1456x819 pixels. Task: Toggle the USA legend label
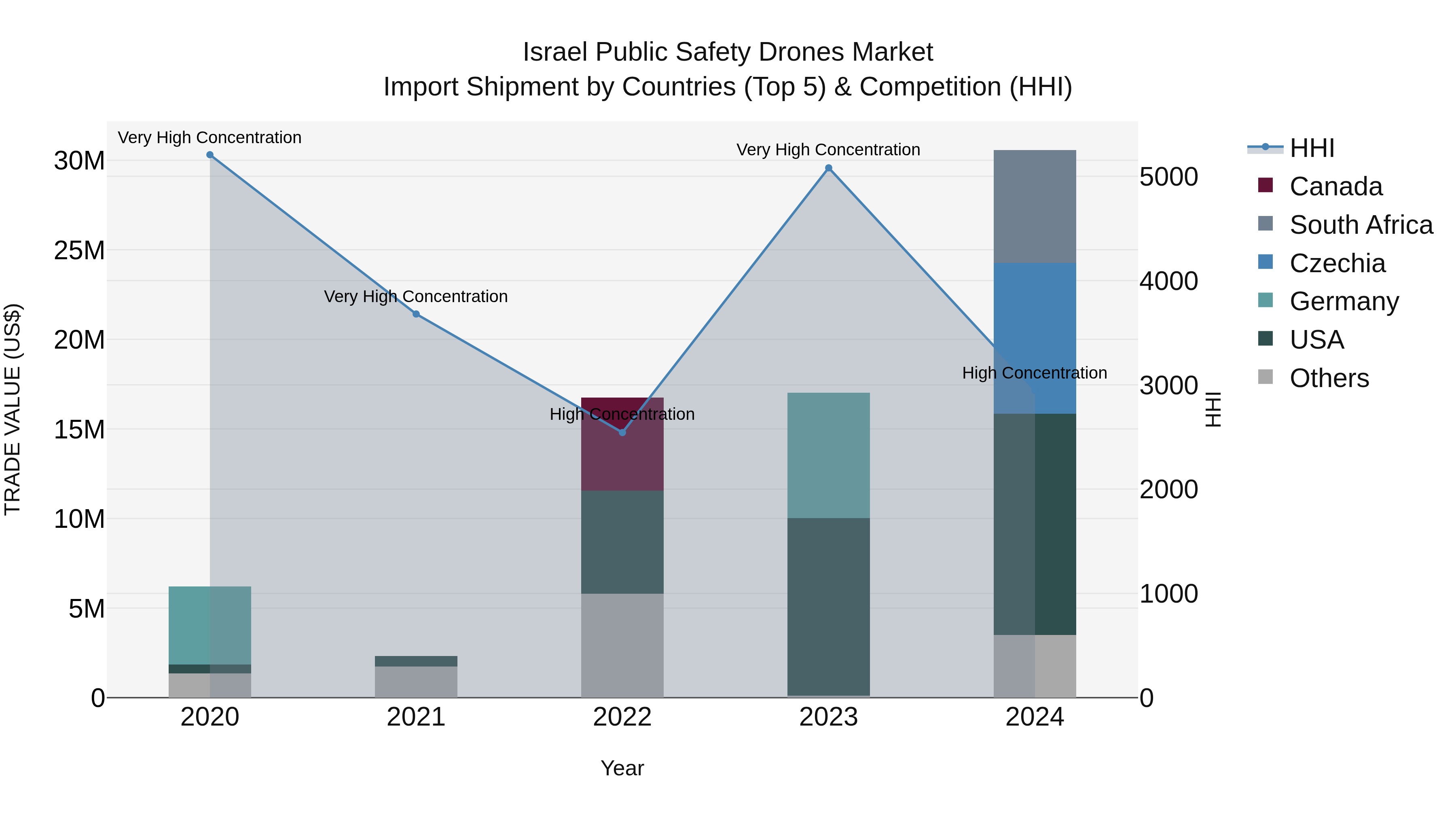point(1317,340)
